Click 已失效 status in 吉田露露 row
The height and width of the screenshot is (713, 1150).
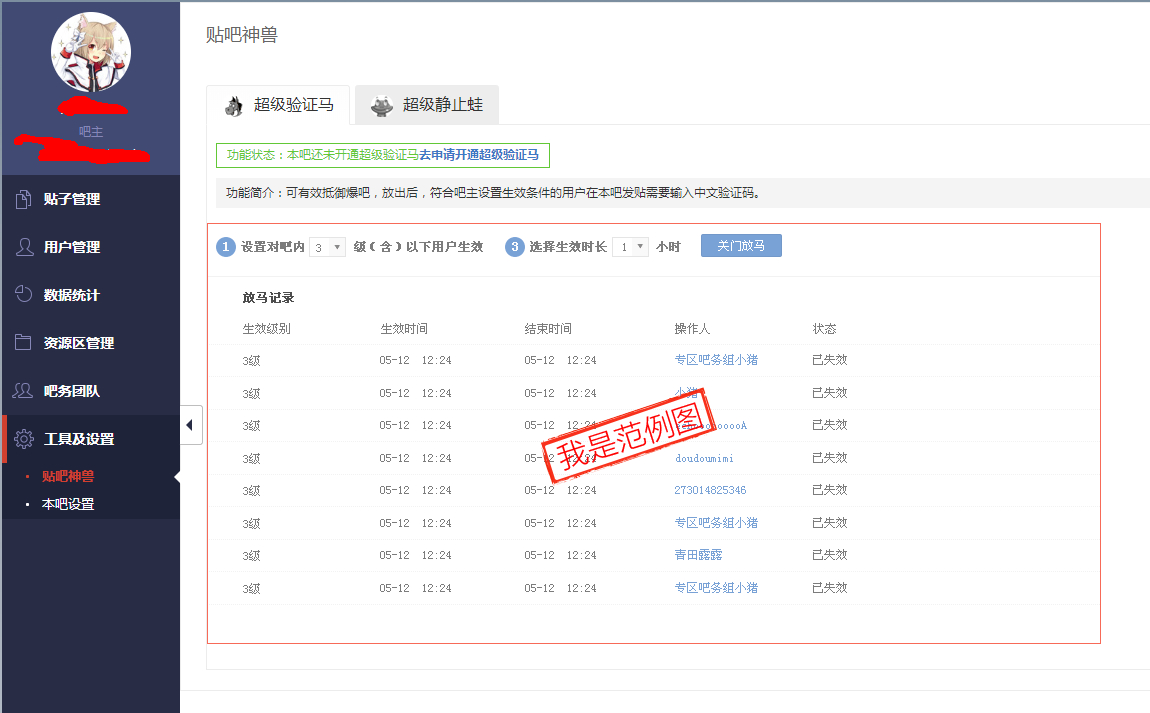829,555
